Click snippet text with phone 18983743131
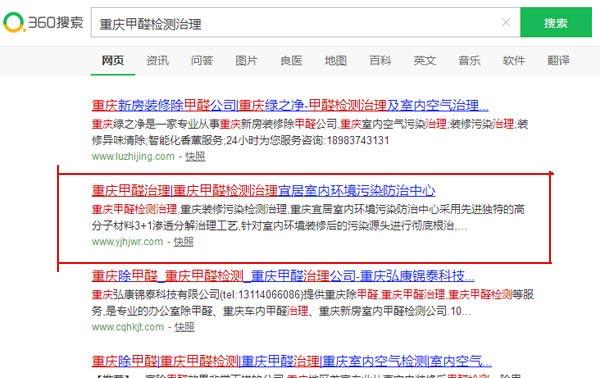Screen dimensions: 600x378 (x=310, y=132)
